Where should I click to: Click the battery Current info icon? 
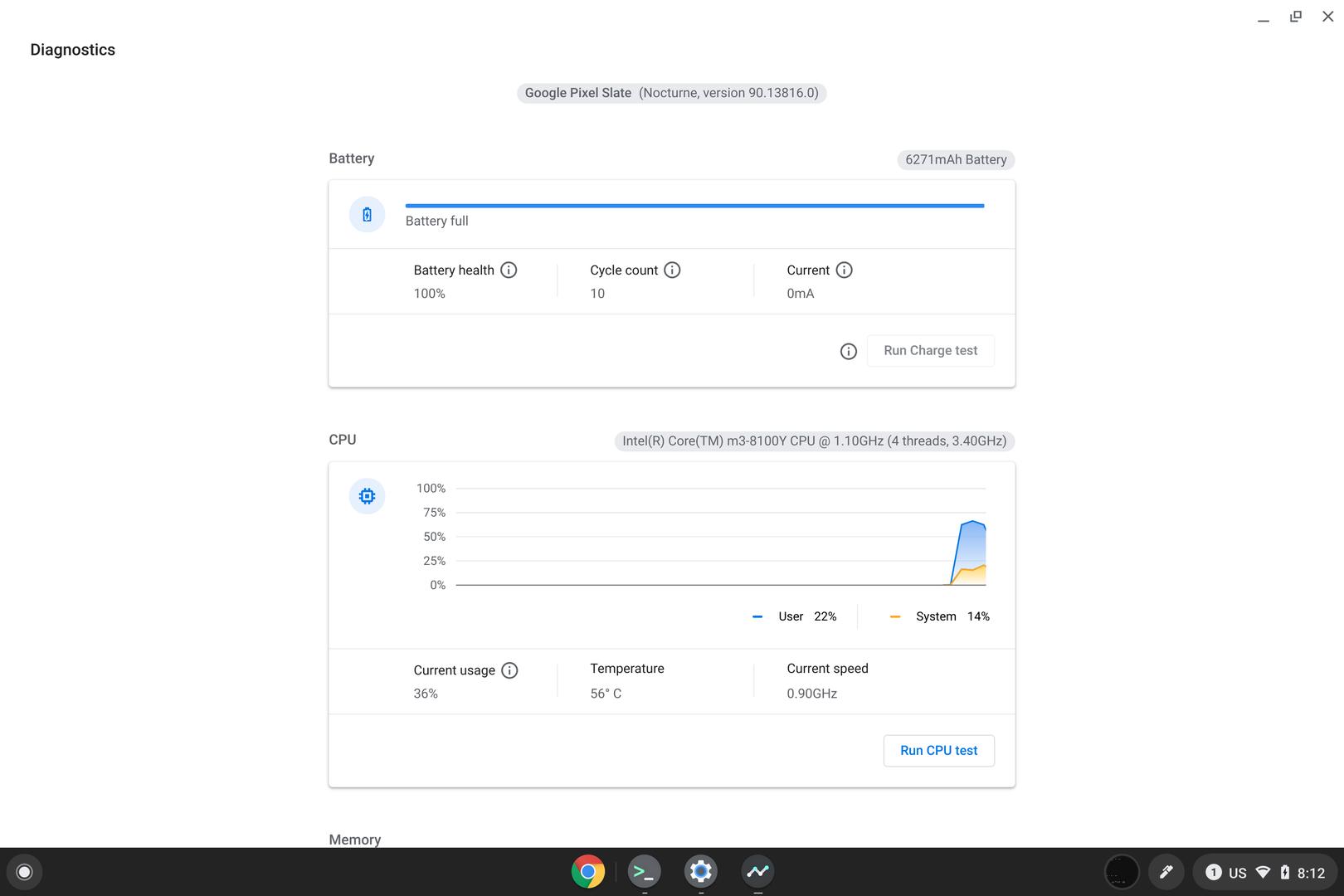coord(844,270)
